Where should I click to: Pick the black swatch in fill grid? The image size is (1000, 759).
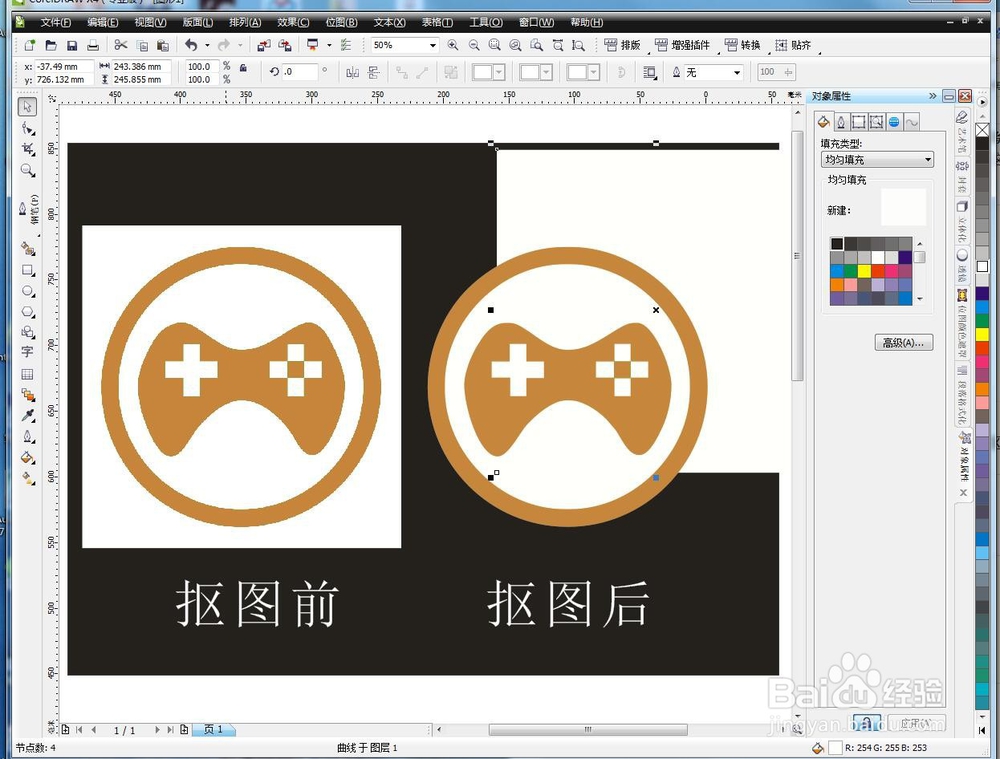837,243
